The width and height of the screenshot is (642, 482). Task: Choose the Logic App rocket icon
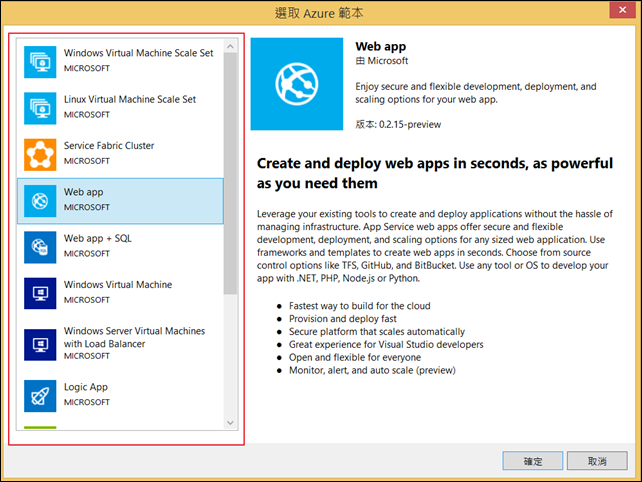(40, 395)
